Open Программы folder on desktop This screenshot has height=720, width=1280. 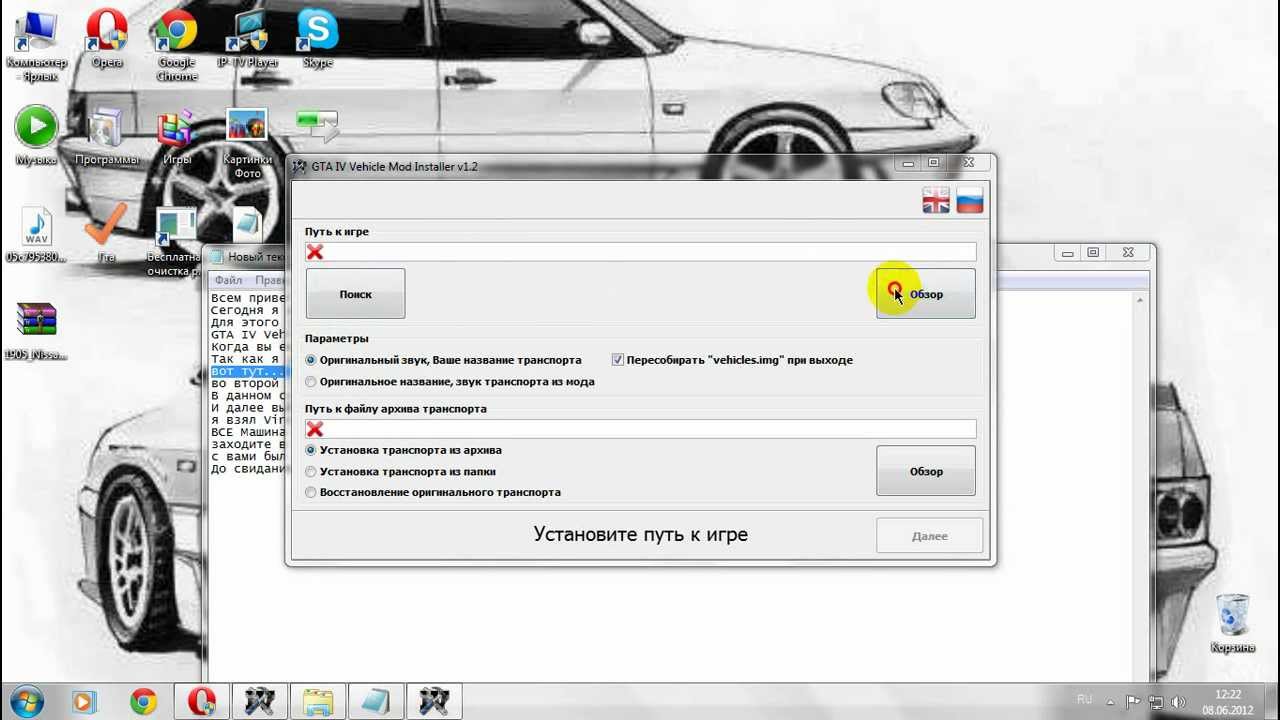pos(107,135)
